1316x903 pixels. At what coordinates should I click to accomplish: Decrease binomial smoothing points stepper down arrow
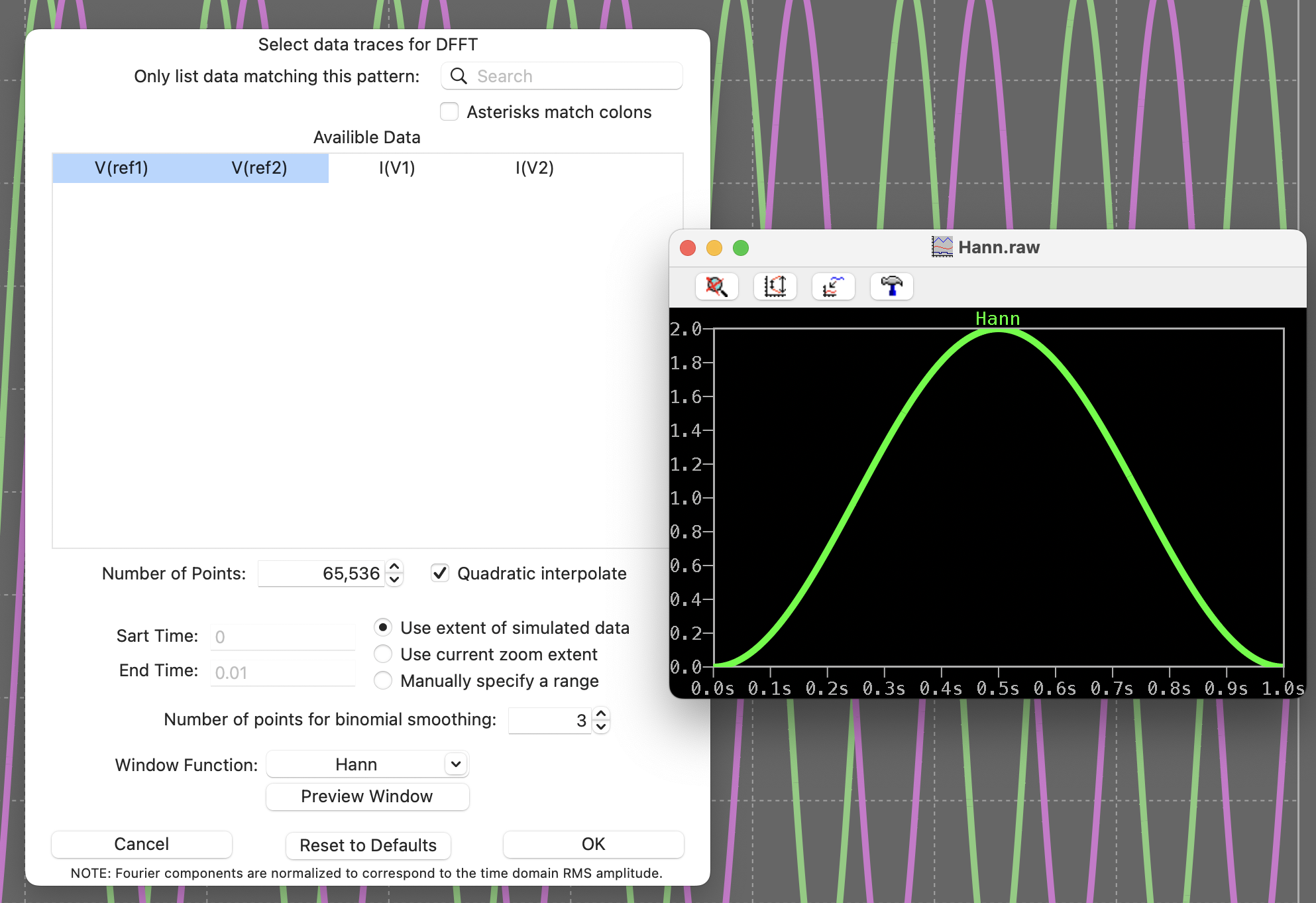[601, 727]
